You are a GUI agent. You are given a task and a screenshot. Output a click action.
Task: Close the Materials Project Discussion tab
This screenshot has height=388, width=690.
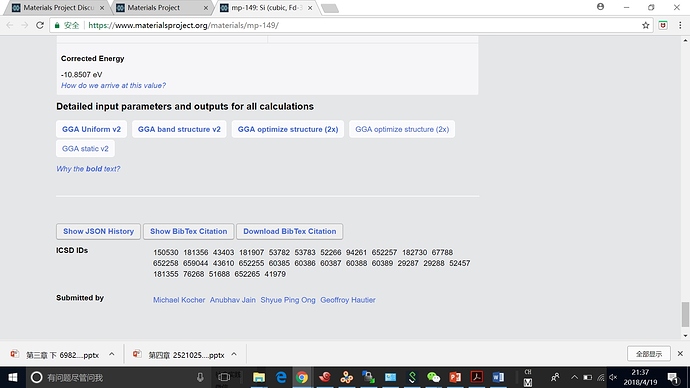pyautogui.click(x=102, y=8)
